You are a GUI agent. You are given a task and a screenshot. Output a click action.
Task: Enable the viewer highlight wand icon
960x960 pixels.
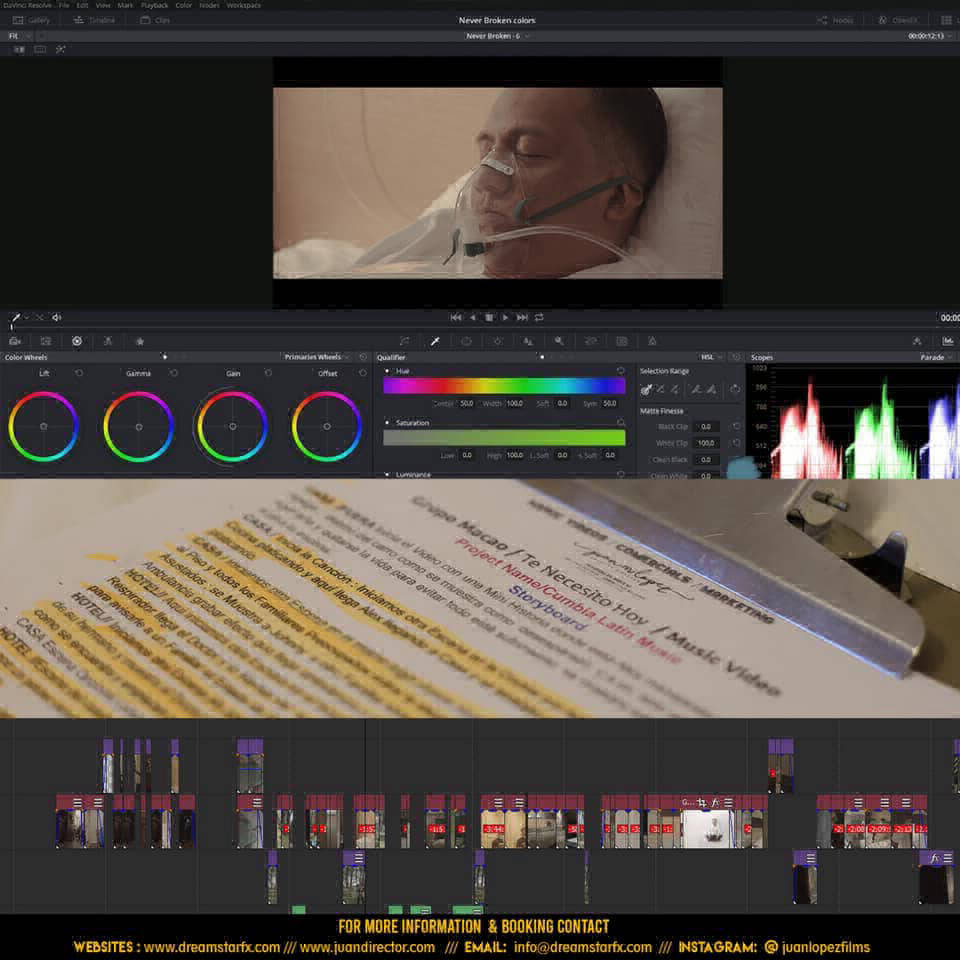[61, 49]
